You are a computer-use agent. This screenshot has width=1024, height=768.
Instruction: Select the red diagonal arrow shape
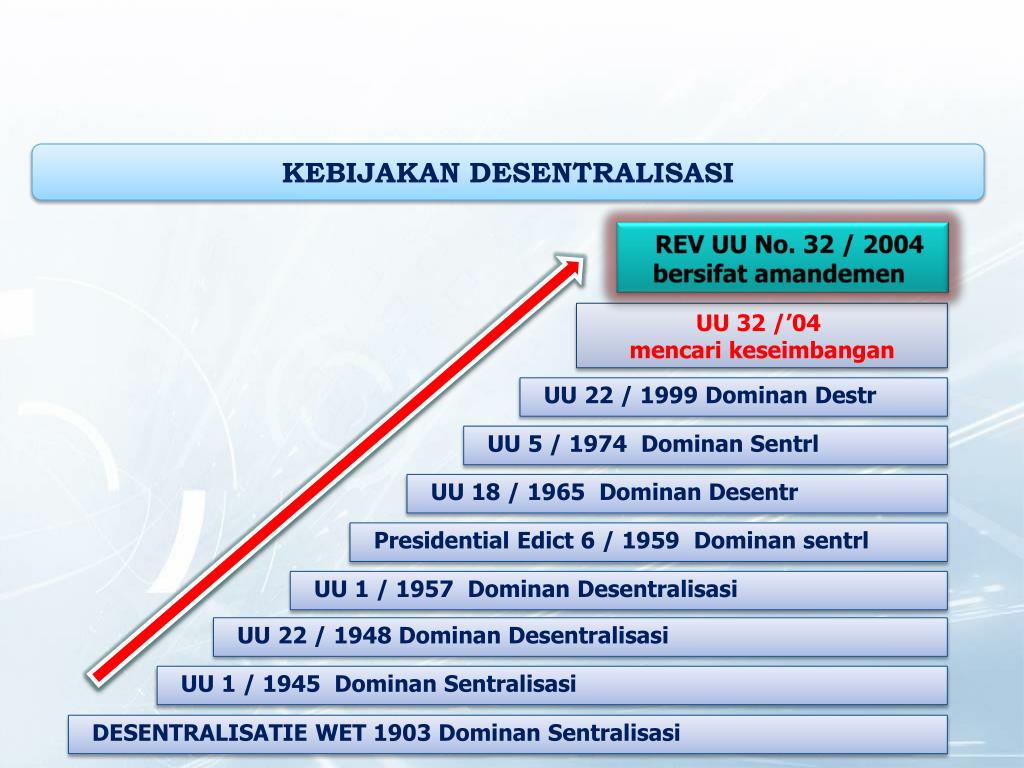coord(336,469)
